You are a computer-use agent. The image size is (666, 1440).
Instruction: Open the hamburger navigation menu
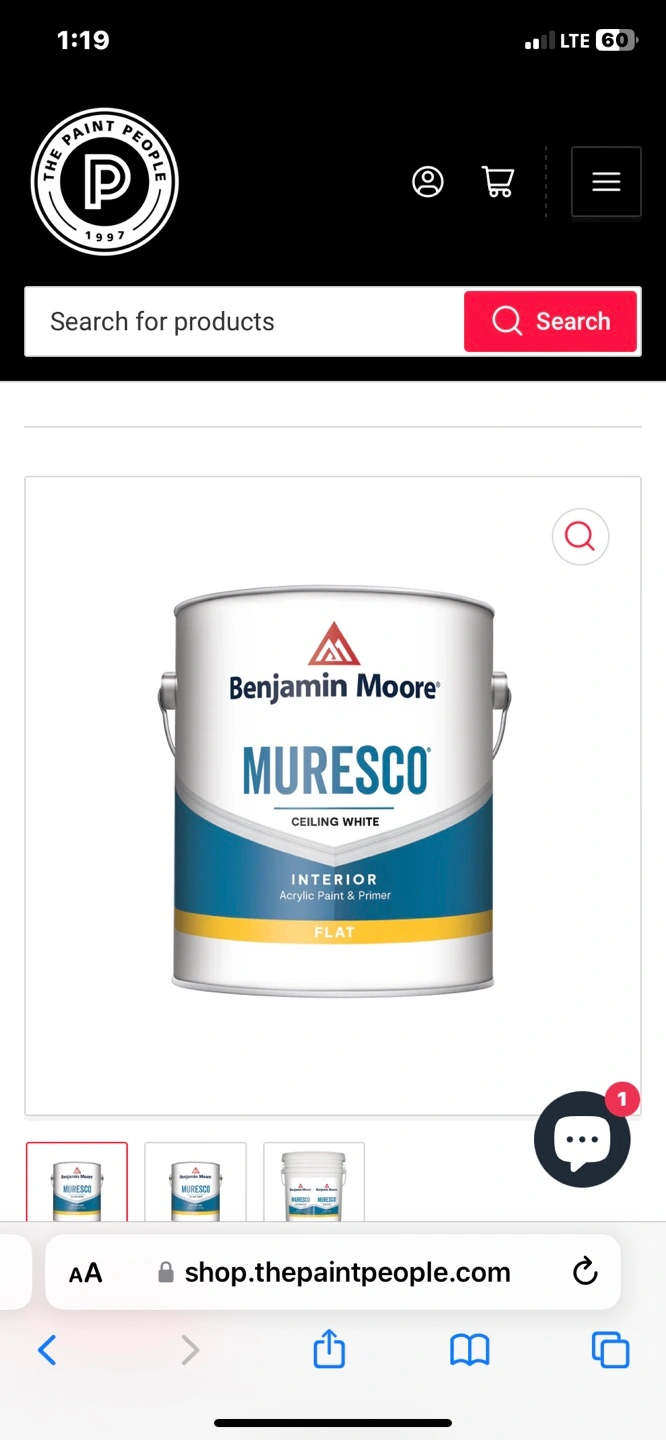[x=606, y=182]
